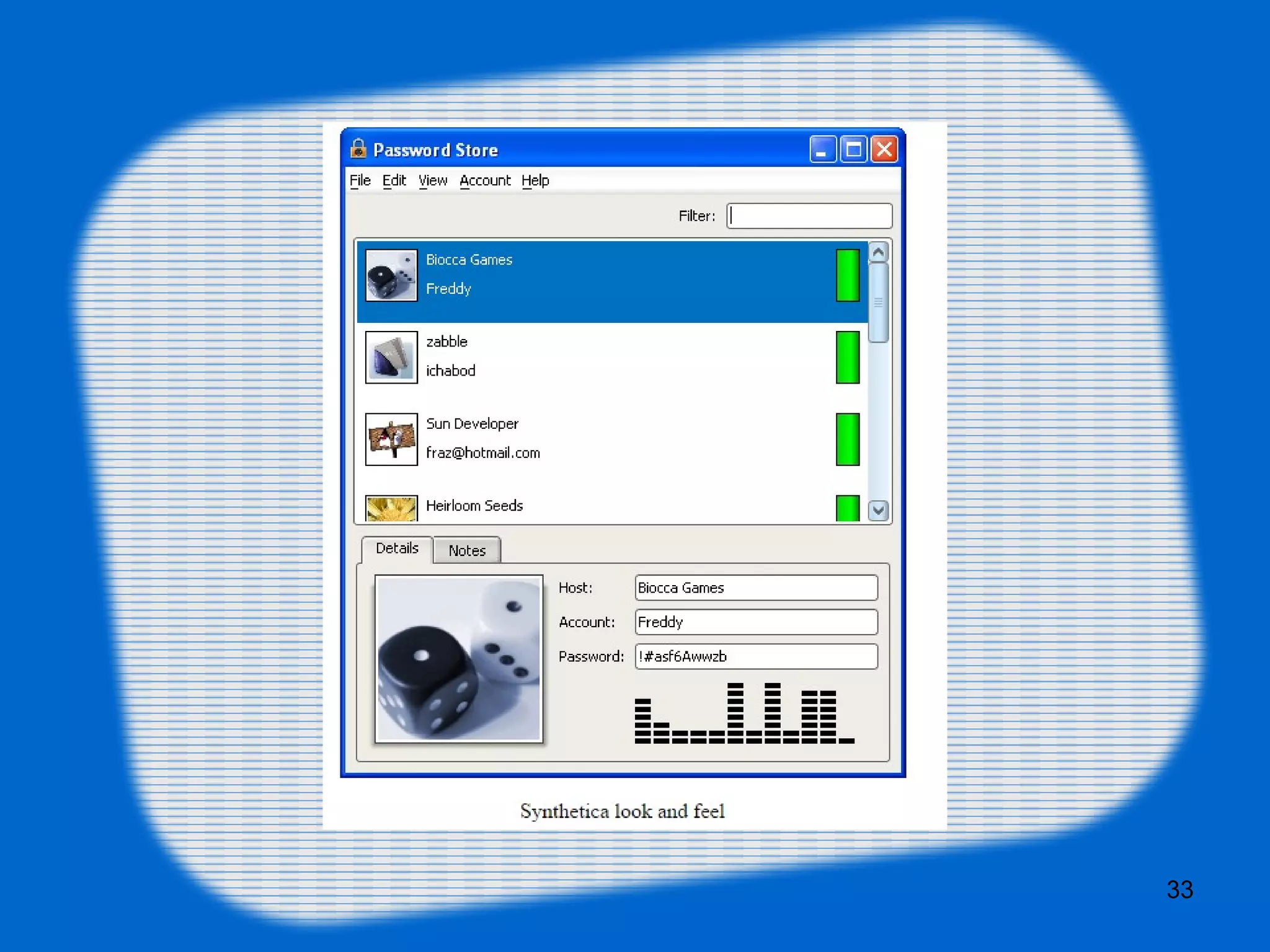Click the account list scrollbar thumb
1270x952 pixels.
pyautogui.click(x=878, y=302)
